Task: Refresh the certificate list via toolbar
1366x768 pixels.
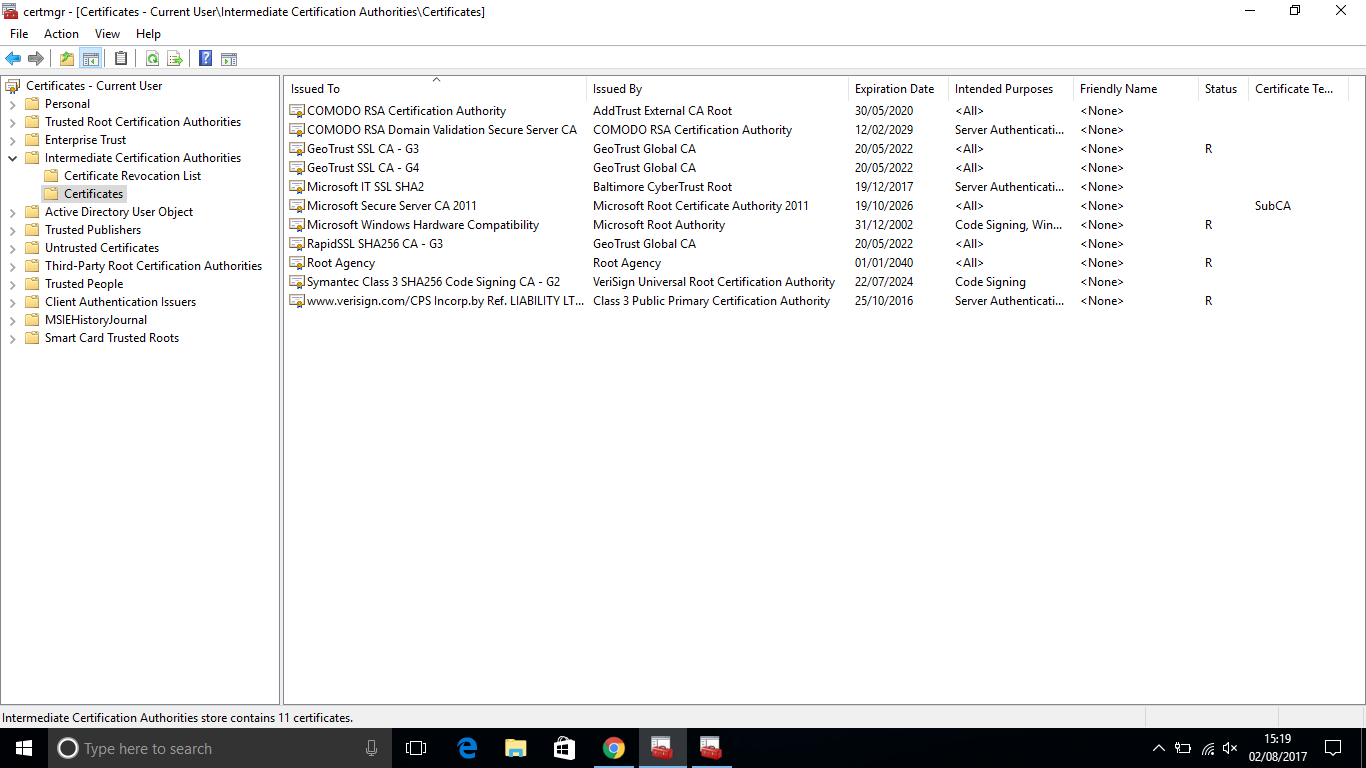Action: [x=152, y=59]
